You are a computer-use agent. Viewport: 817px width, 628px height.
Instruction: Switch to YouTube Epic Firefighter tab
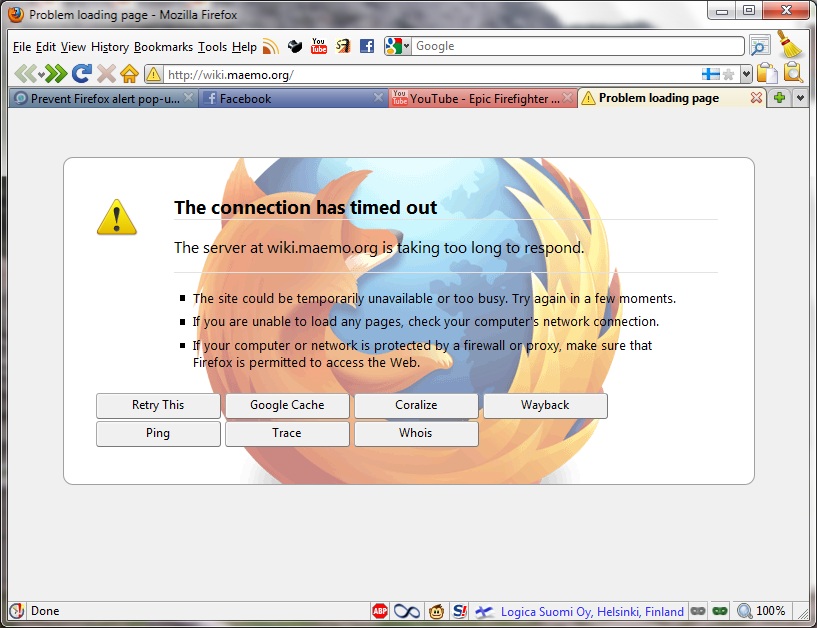tap(483, 98)
